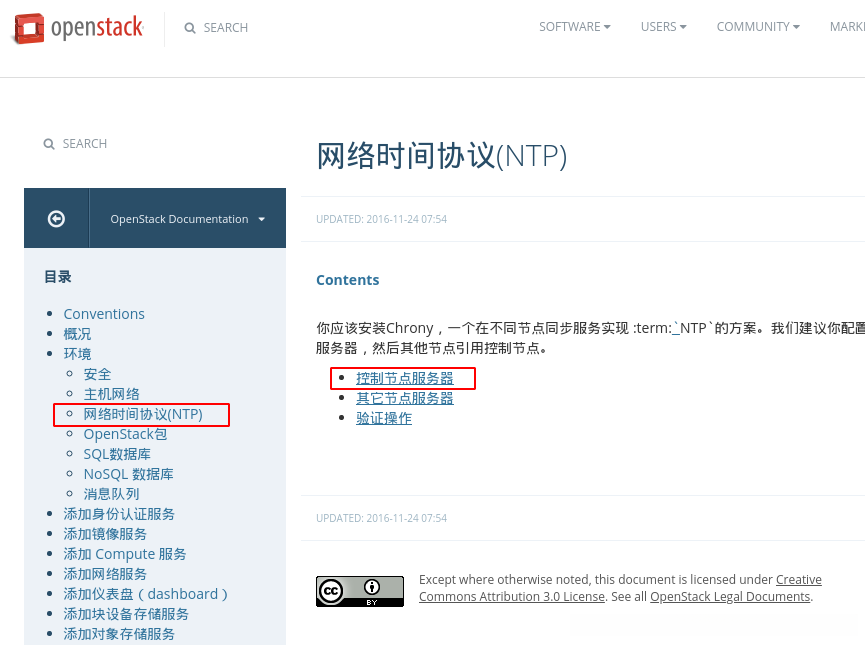Expand the OpenStack Documentation dropdown
865x645 pixels.
pos(188,219)
